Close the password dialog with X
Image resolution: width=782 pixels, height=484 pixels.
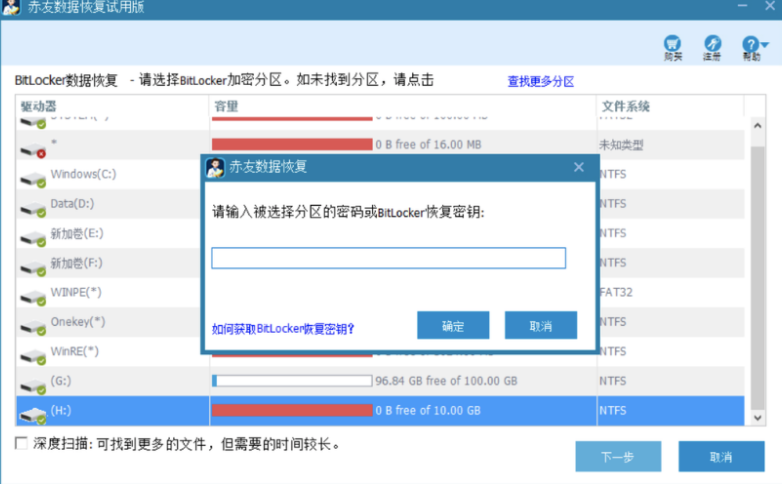pos(579,167)
